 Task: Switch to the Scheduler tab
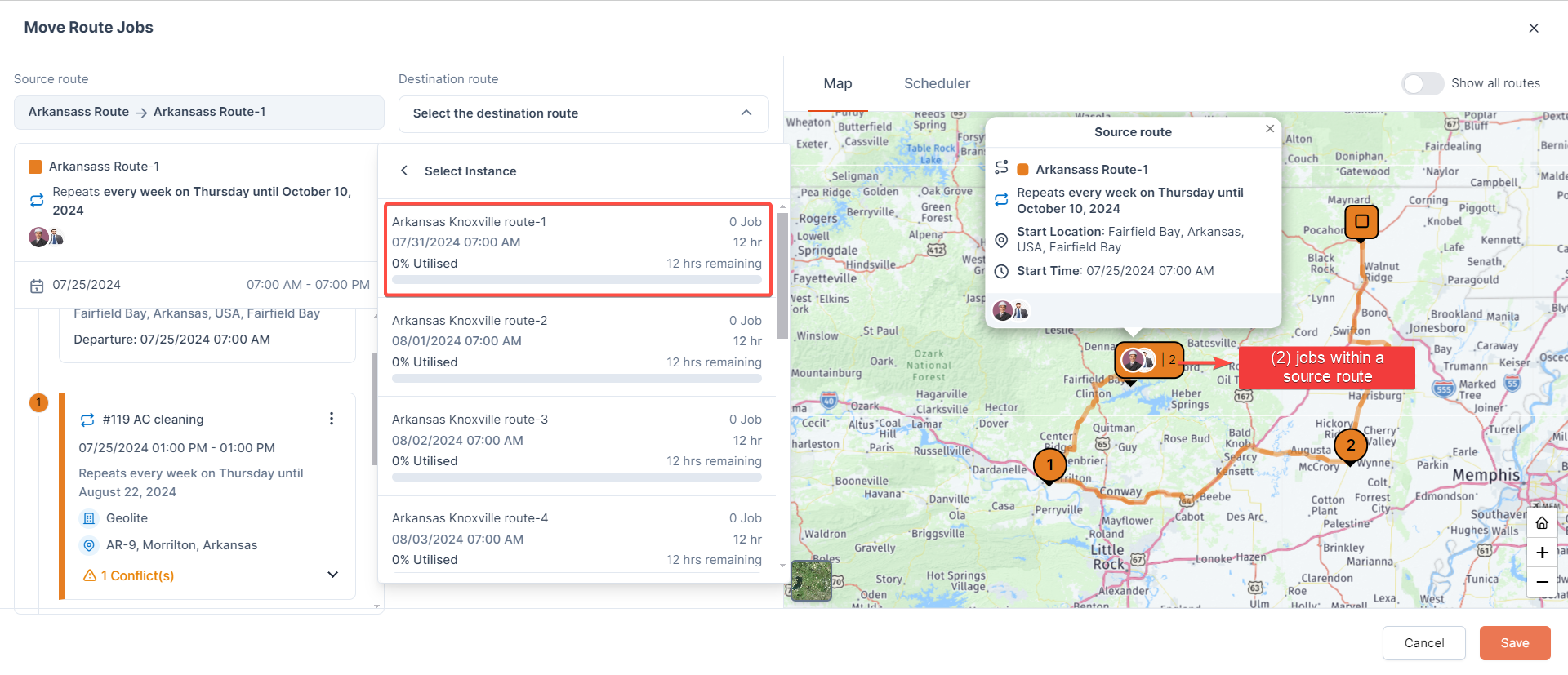point(937,83)
